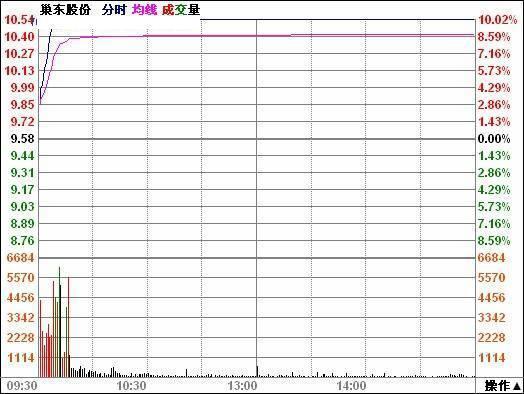This screenshot has width=524, height=394.
Task: Click the 8.76 lowest price label
Action: pos(22,240)
